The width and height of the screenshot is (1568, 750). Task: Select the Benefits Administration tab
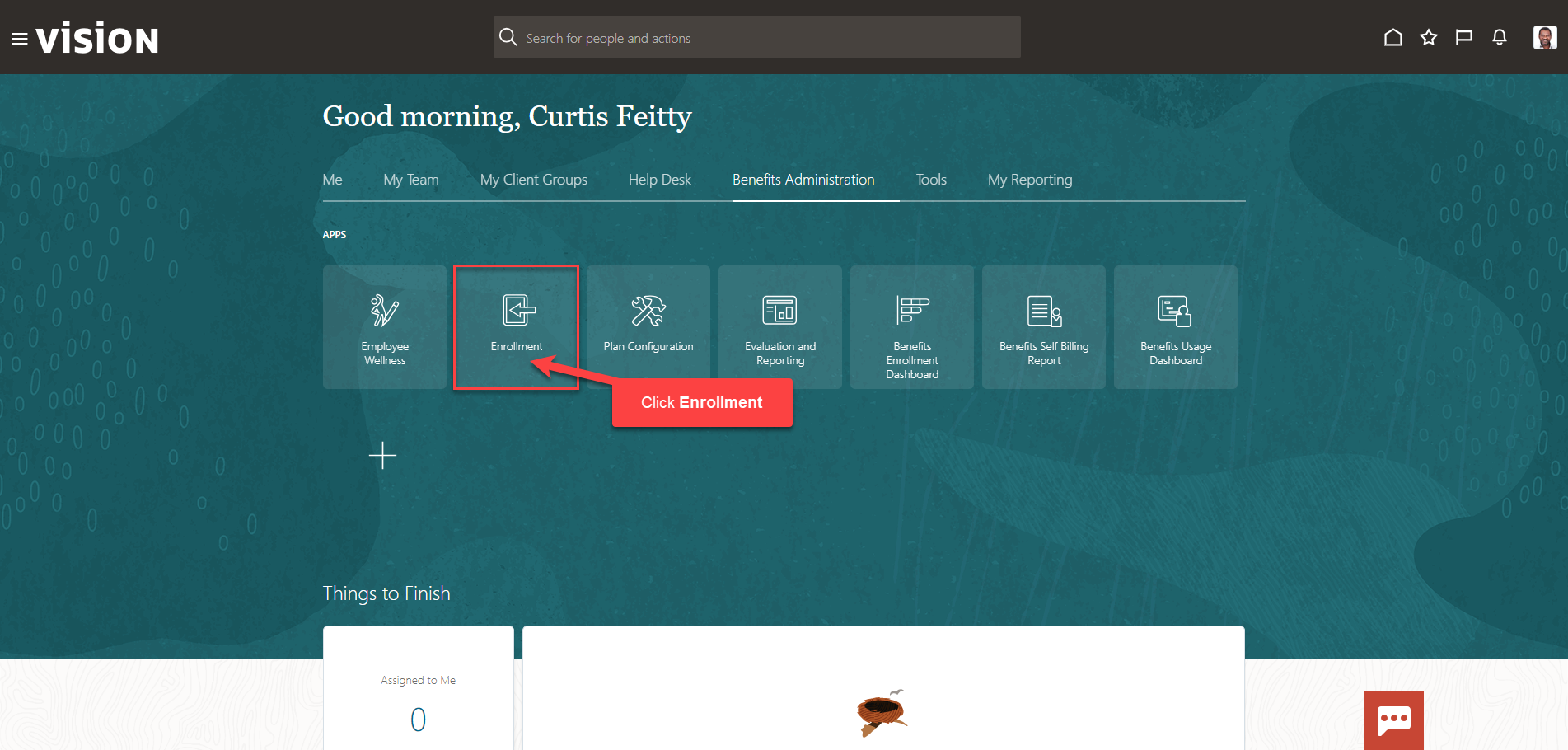tap(803, 180)
